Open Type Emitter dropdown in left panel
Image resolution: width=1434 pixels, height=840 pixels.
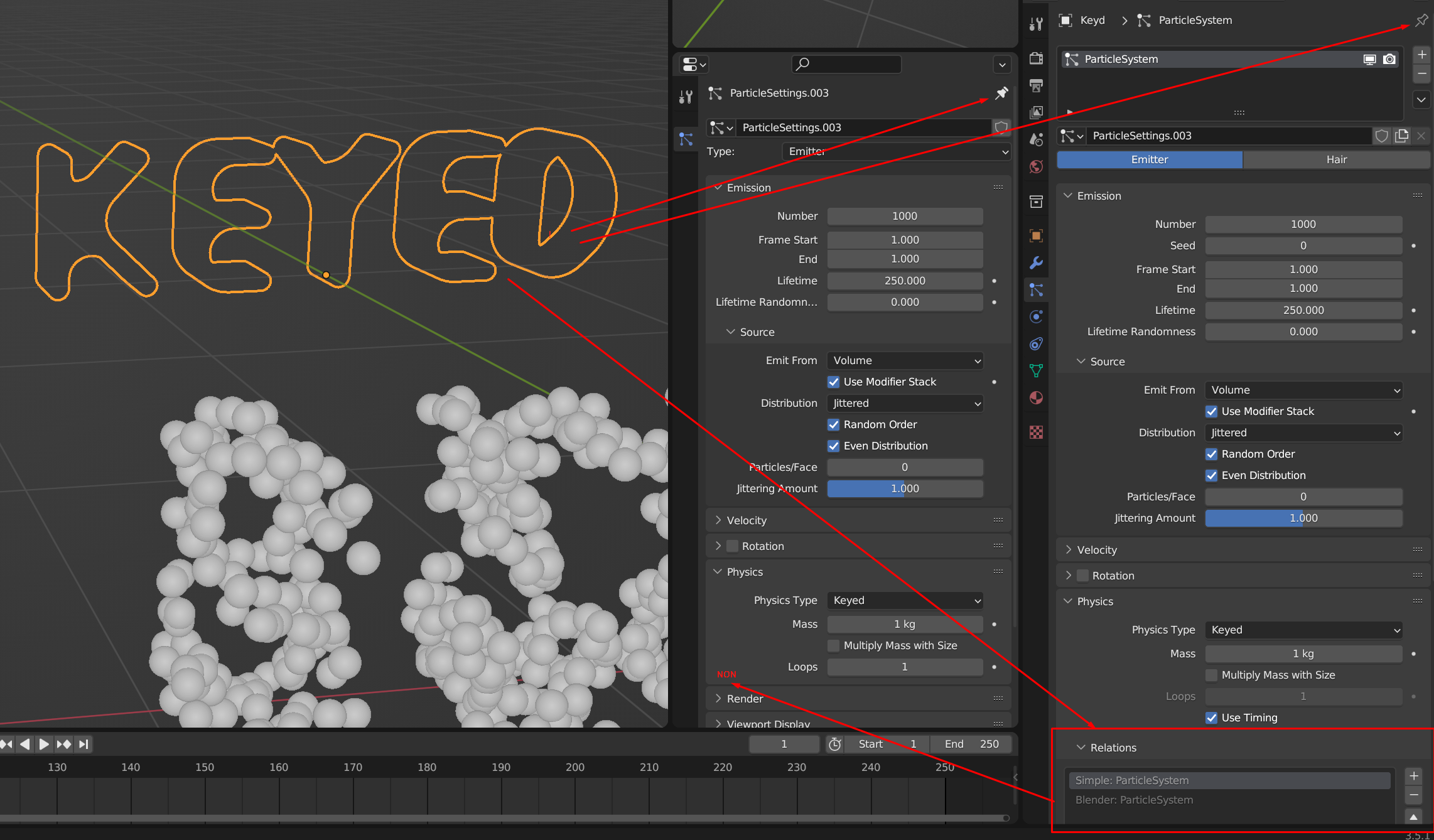point(897,151)
